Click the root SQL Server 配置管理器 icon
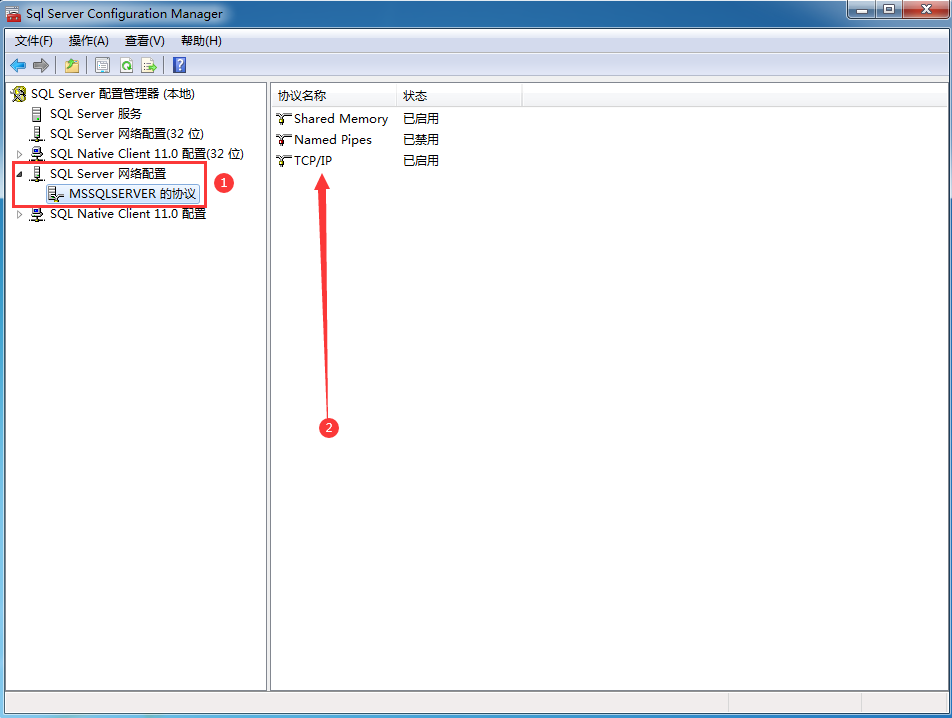952x718 pixels. pos(19,93)
